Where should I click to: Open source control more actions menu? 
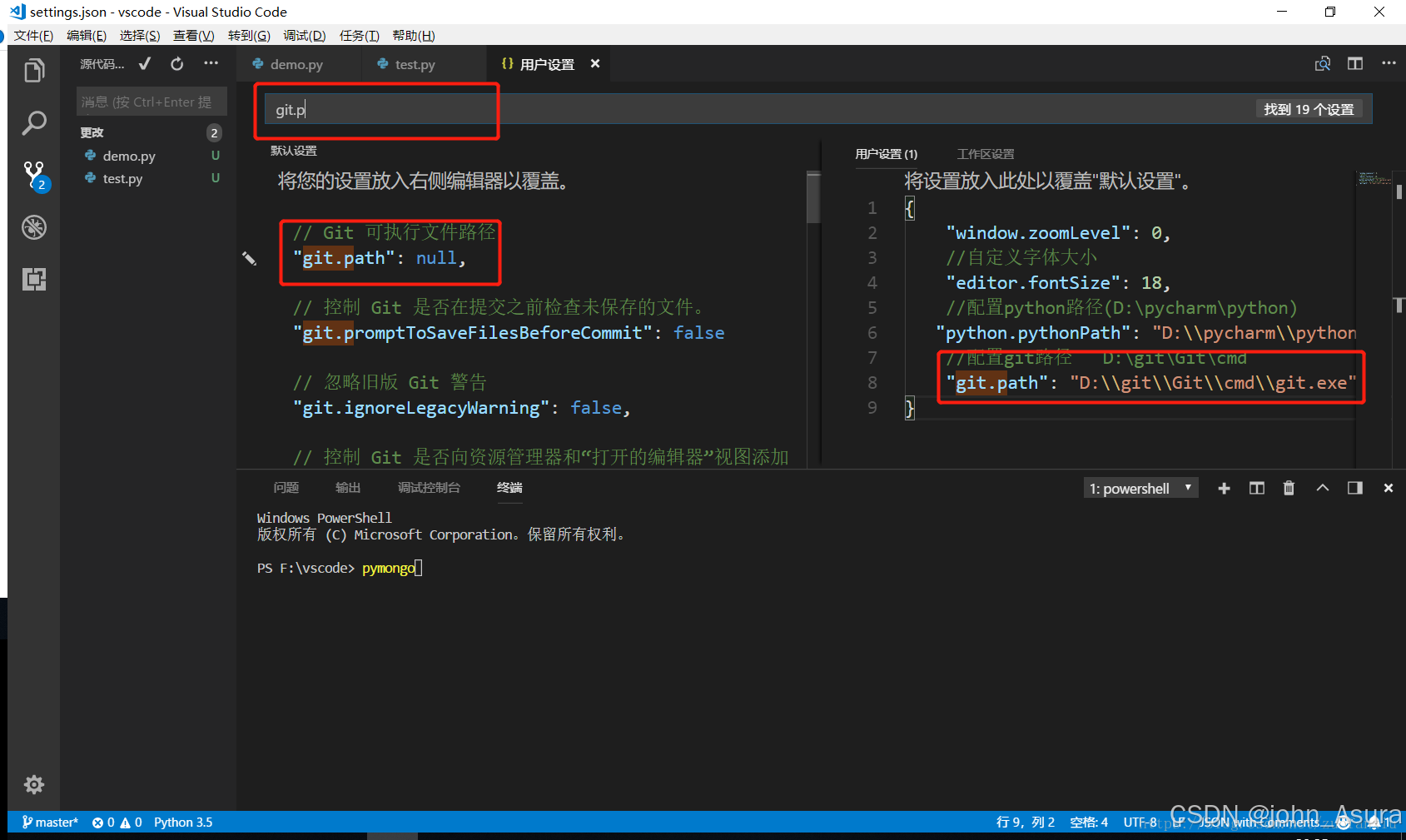click(211, 64)
